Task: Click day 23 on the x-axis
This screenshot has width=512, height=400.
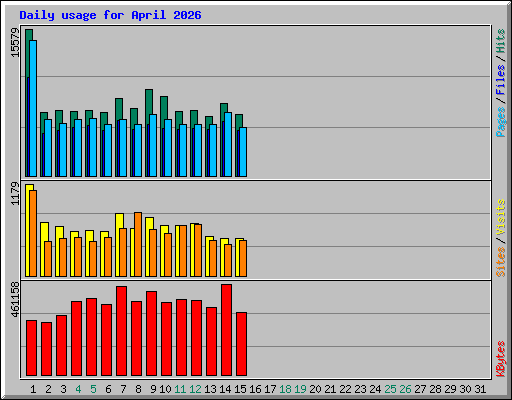Action: 360,389
